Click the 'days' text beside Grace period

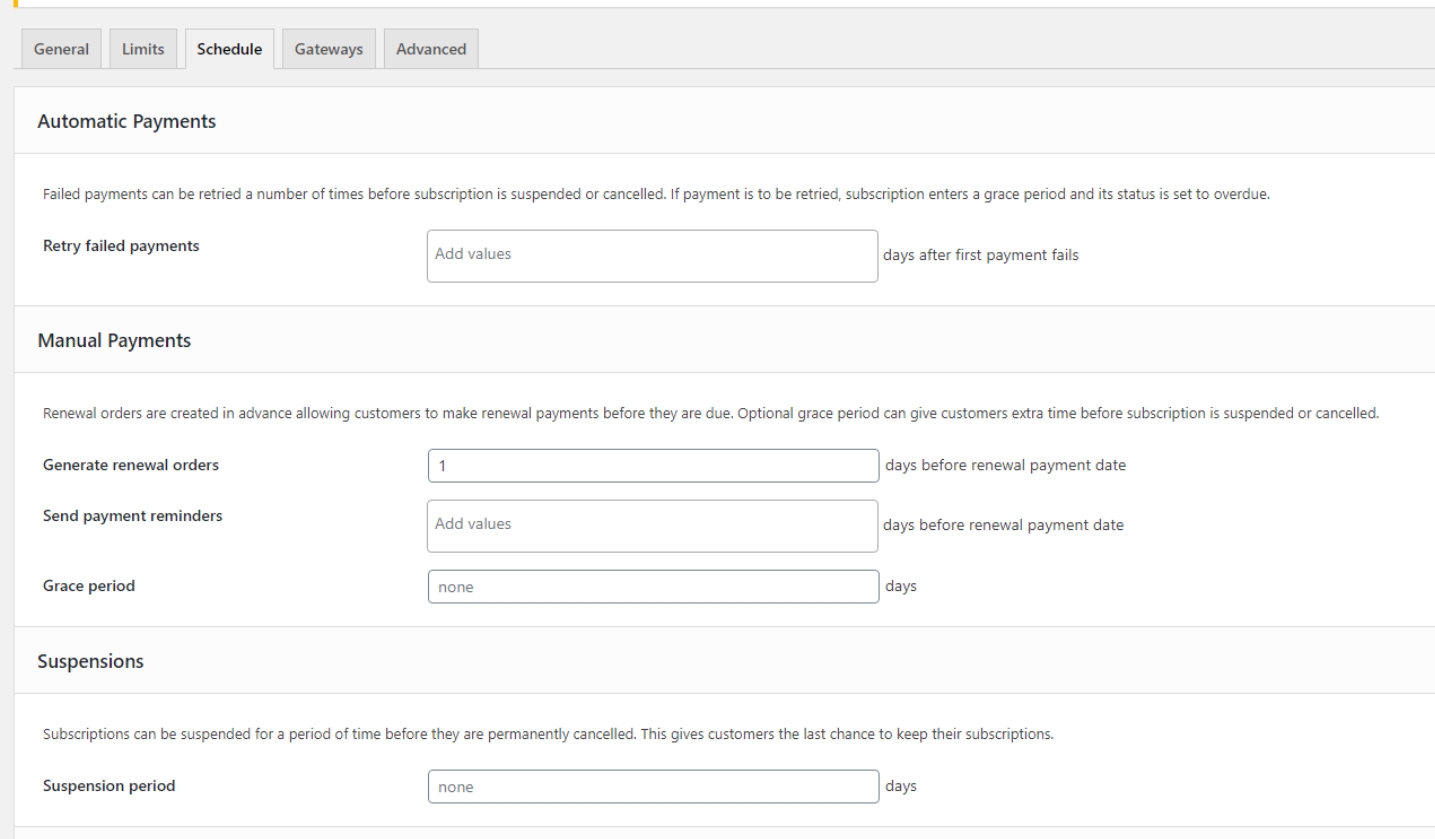coord(900,586)
